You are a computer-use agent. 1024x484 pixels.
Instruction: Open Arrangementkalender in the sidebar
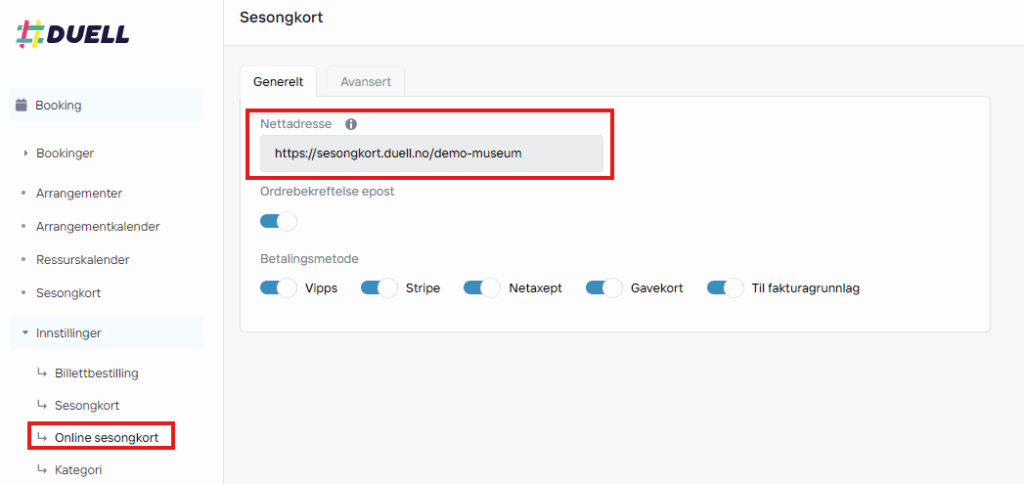click(x=98, y=227)
